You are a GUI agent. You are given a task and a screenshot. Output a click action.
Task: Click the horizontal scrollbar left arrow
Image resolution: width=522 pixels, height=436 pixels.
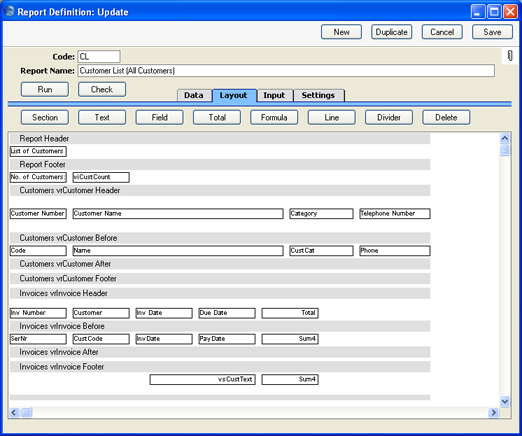pos(14,413)
